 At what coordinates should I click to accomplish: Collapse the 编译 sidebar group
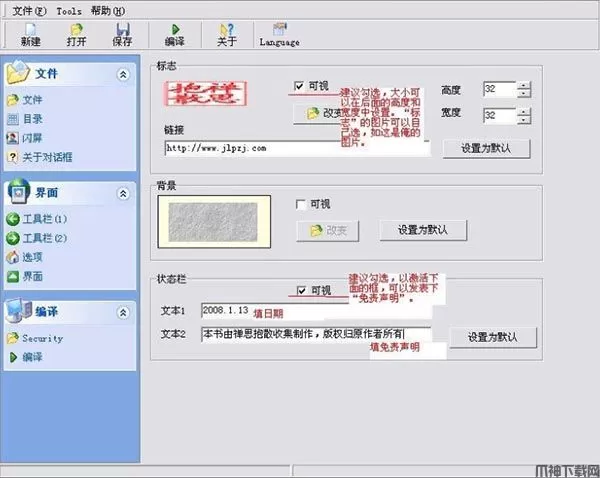click(x=123, y=313)
